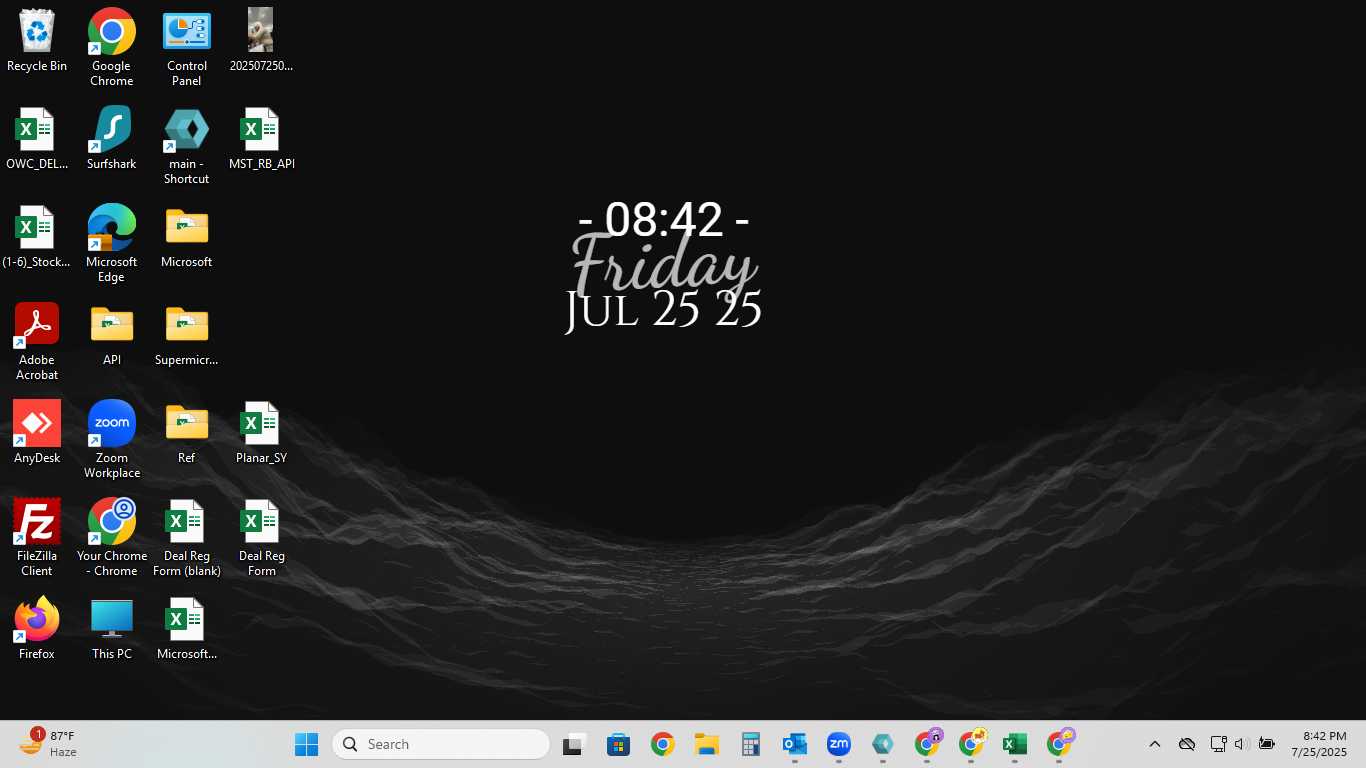
Task: Open Calculator from the taskbar
Action: click(x=750, y=744)
